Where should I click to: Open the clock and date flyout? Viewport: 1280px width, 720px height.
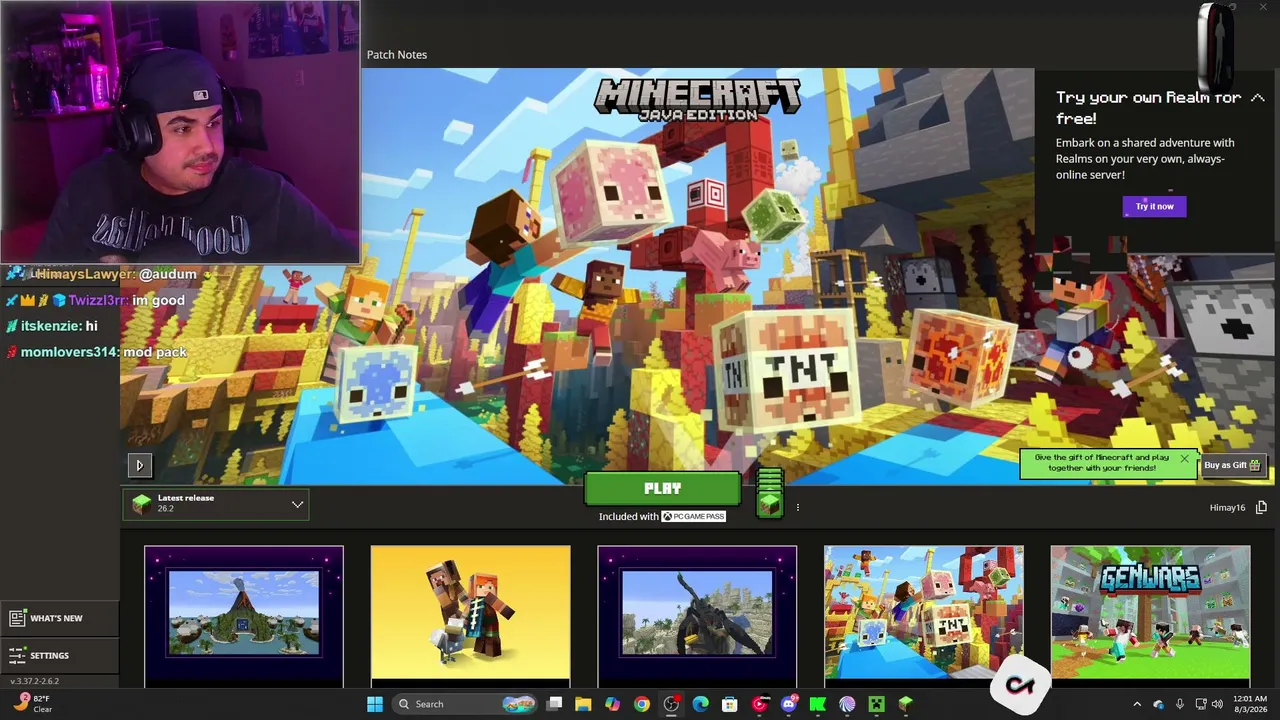[x=1250, y=704]
